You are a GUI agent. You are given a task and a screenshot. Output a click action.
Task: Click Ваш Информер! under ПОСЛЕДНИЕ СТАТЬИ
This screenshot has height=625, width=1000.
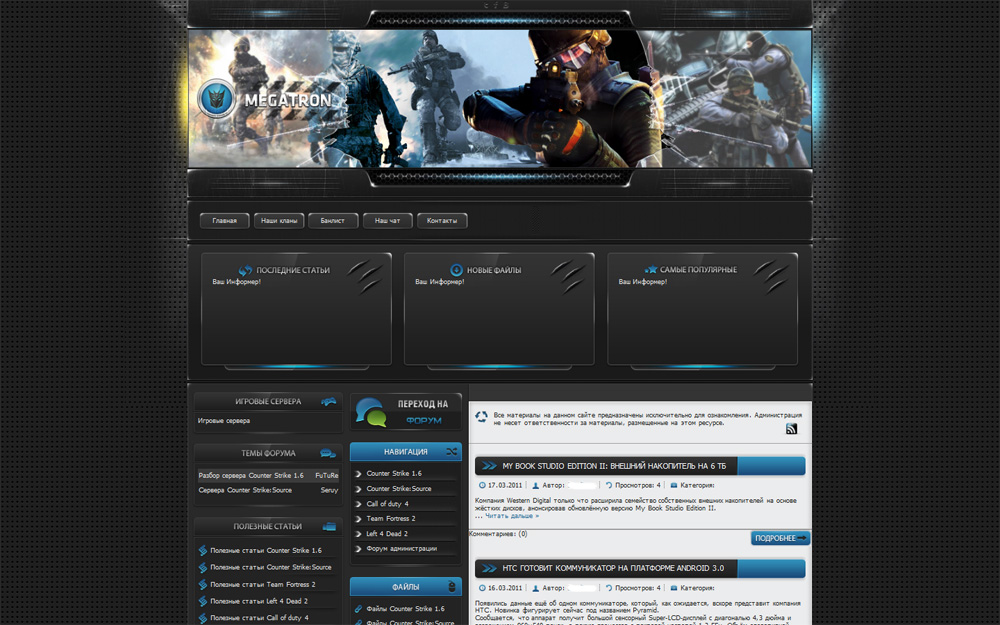[x=237, y=282]
